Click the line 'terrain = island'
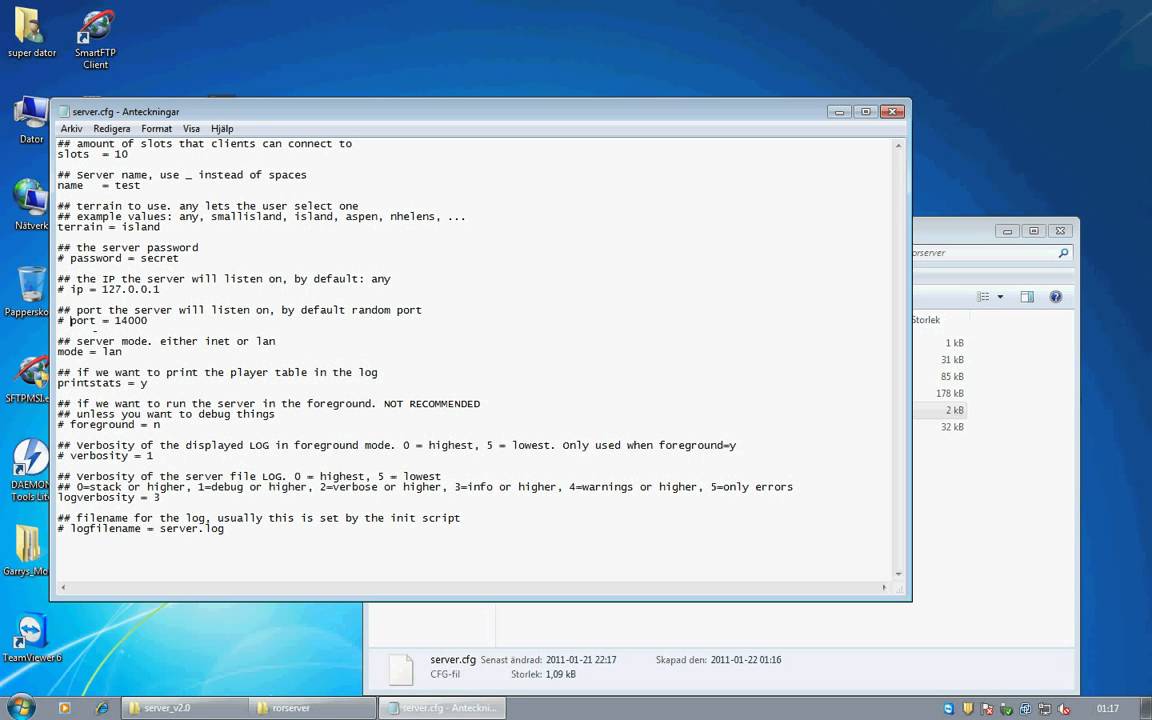This screenshot has height=720, width=1152. pos(109,227)
